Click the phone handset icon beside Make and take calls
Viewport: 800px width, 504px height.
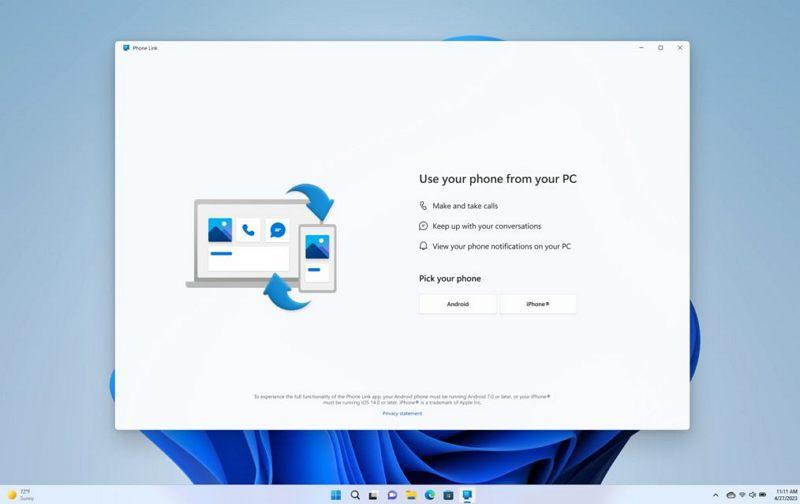(x=423, y=206)
